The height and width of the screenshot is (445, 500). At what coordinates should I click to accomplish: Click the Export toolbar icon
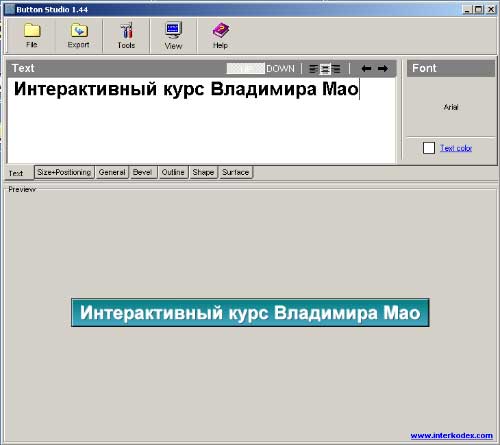tap(79, 31)
